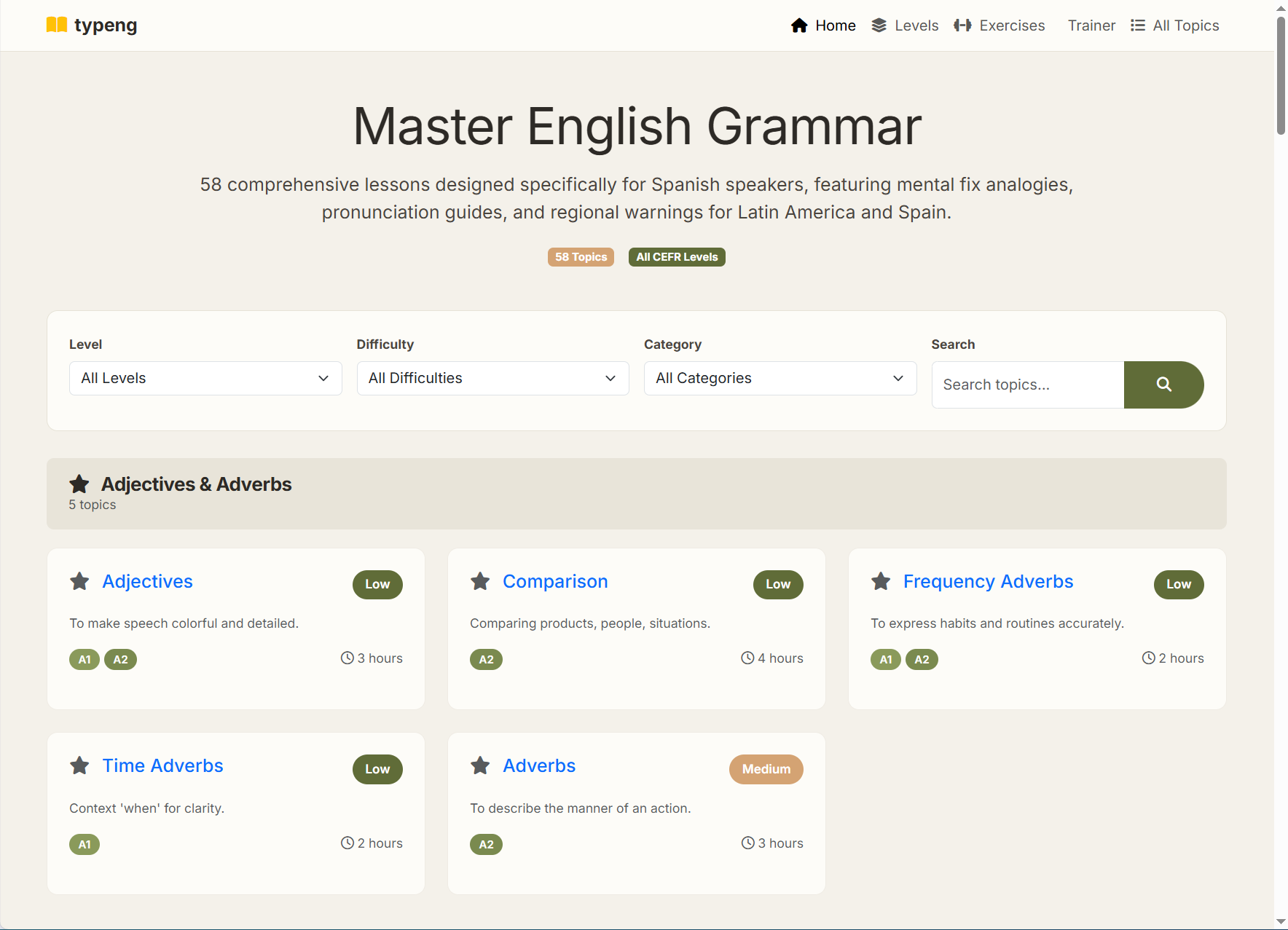The height and width of the screenshot is (930, 1288).
Task: Open the All Levels dropdown
Action: 205,378
